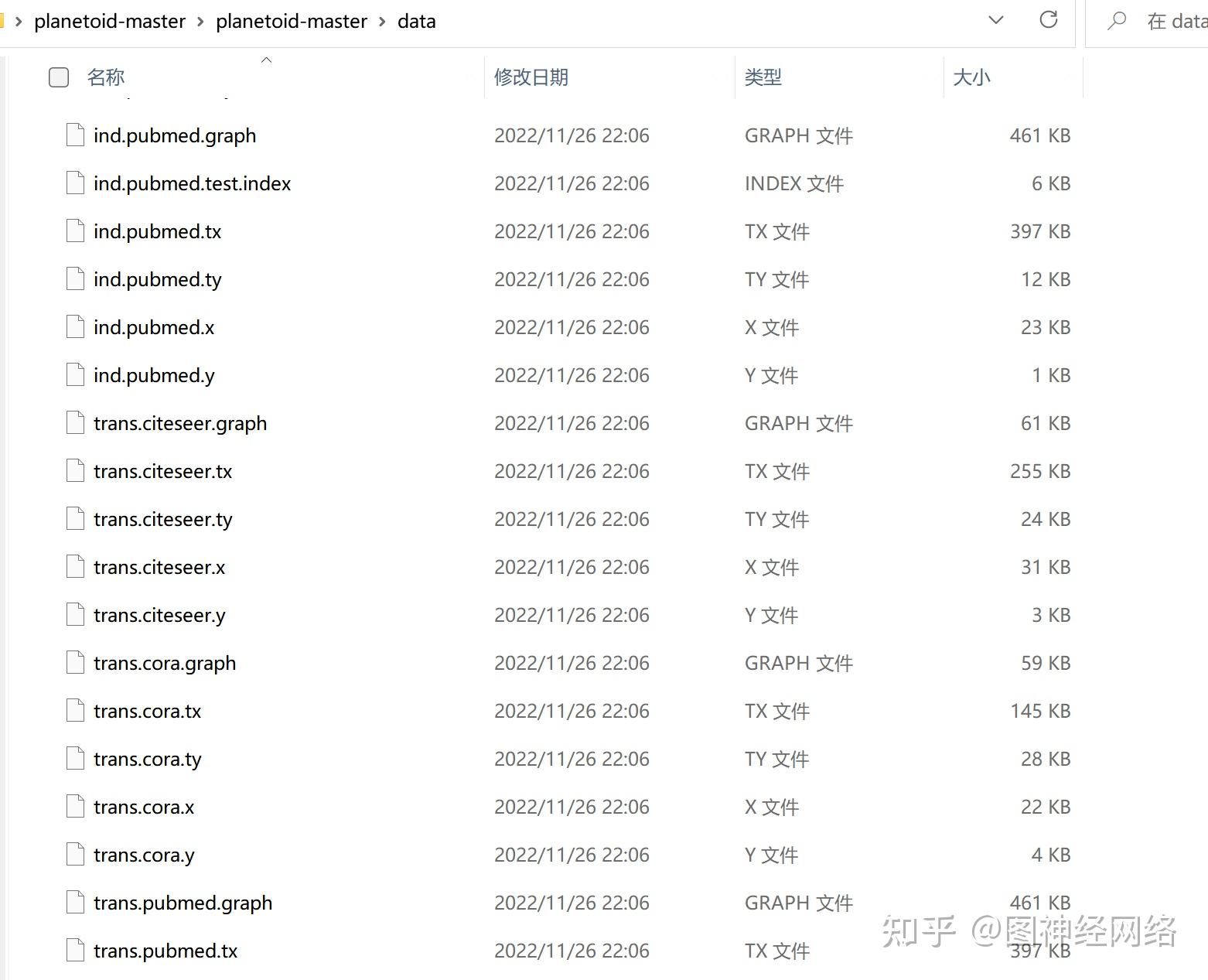Select the file name trans.cora.graph
This screenshot has height=980, width=1208.
[x=165, y=664]
